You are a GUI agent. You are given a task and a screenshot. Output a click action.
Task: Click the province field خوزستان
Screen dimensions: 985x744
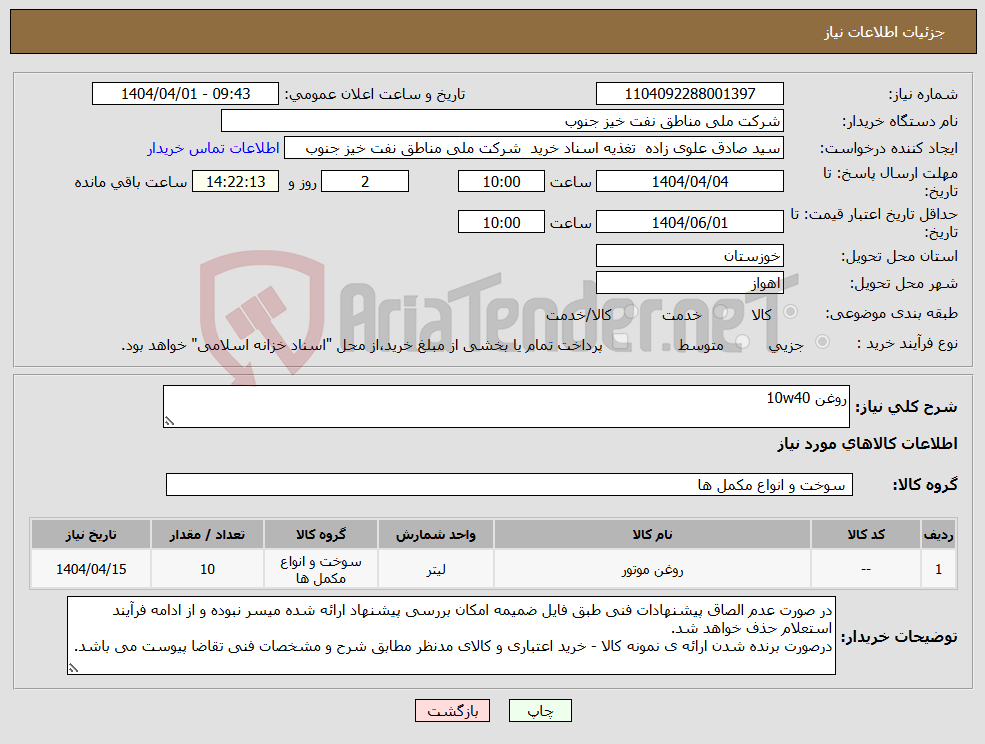(x=690, y=256)
